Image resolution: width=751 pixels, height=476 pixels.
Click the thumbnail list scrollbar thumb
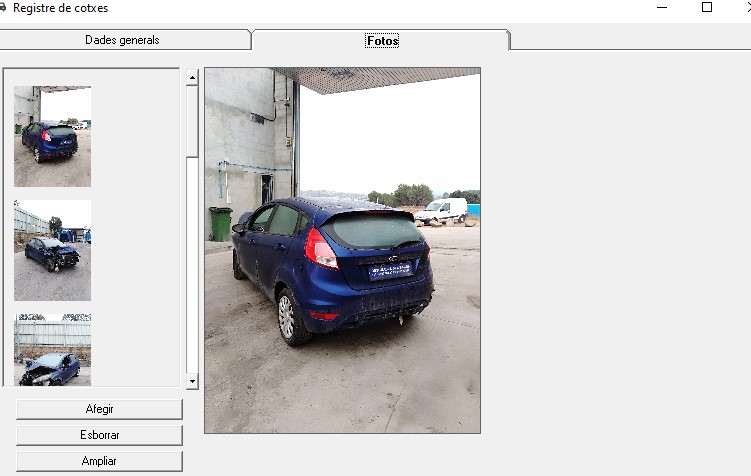pyautogui.click(x=192, y=120)
